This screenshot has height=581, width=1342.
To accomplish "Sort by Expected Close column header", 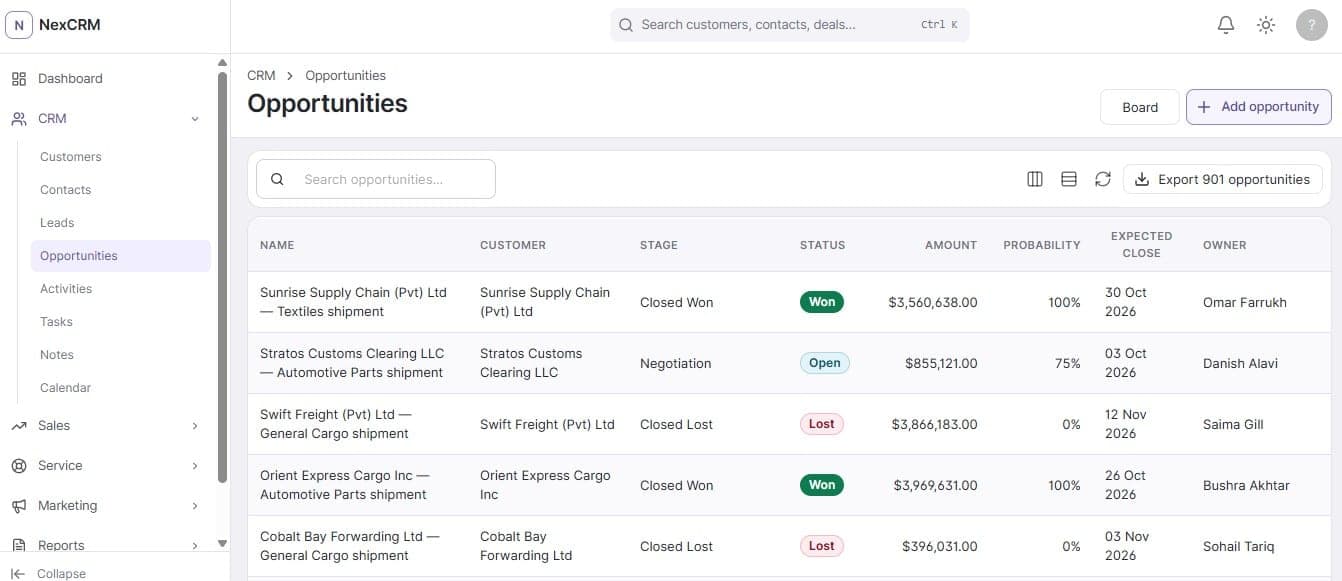I will coord(1141,245).
